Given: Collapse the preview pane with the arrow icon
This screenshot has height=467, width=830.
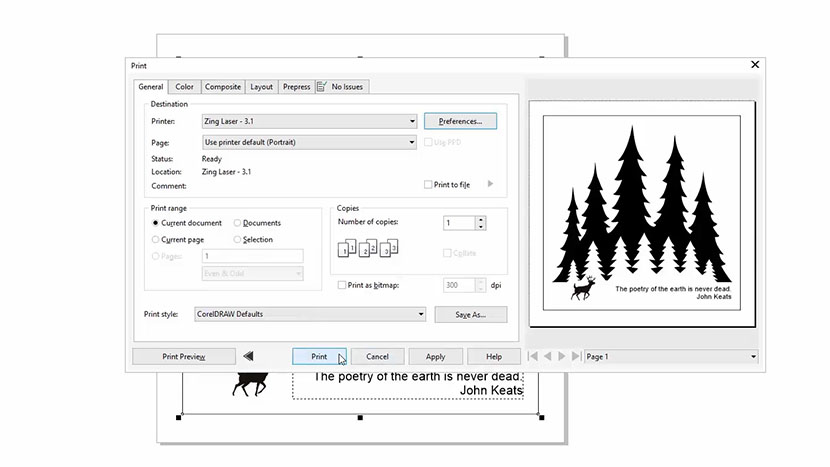Looking at the screenshot, I should click(249, 356).
